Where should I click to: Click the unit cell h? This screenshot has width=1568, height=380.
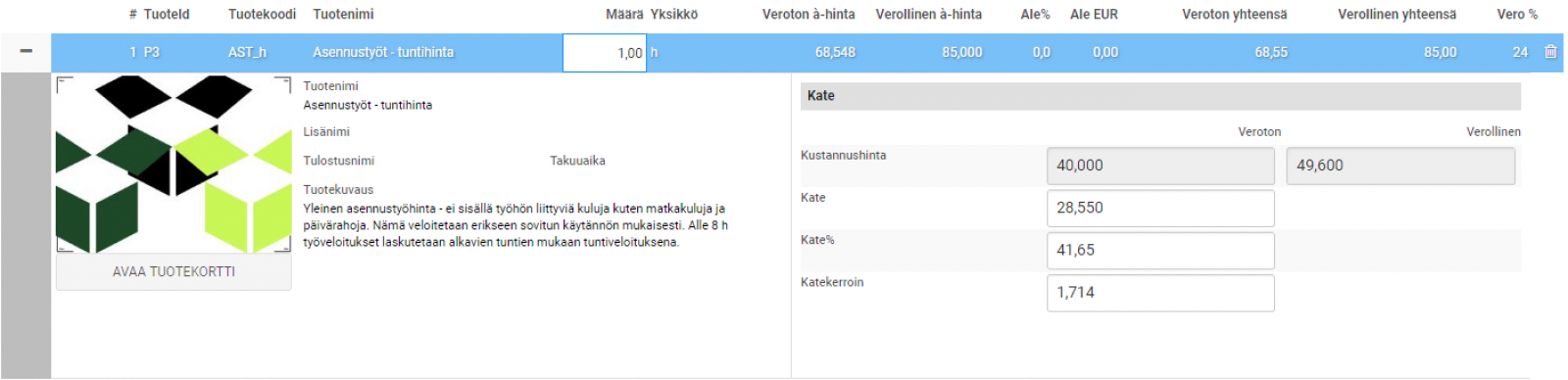point(655,52)
